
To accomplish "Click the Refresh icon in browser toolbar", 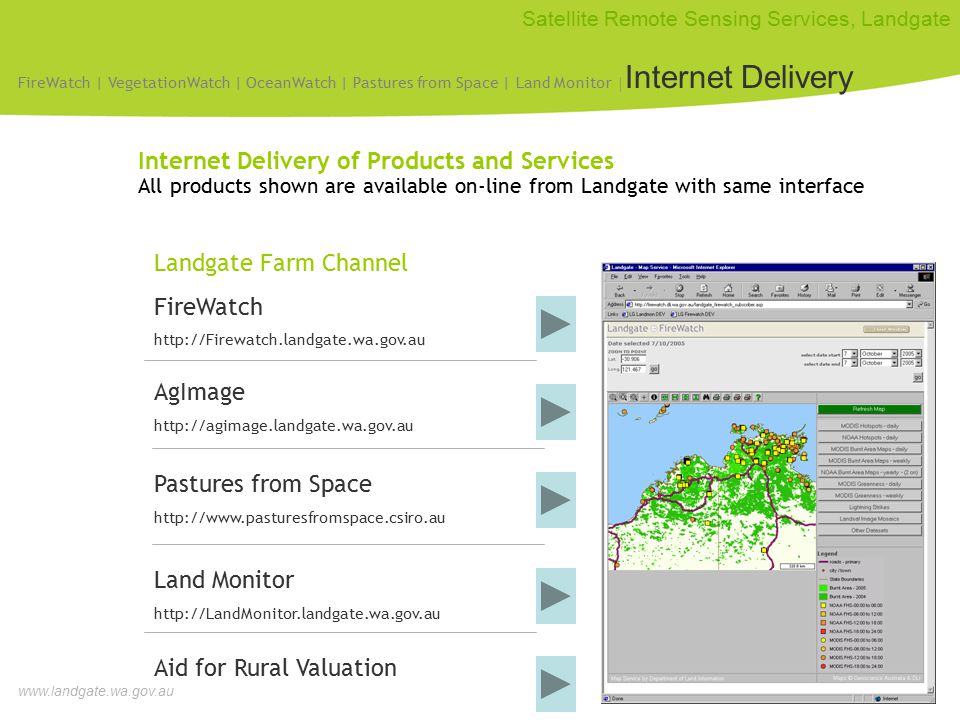I will point(704,291).
